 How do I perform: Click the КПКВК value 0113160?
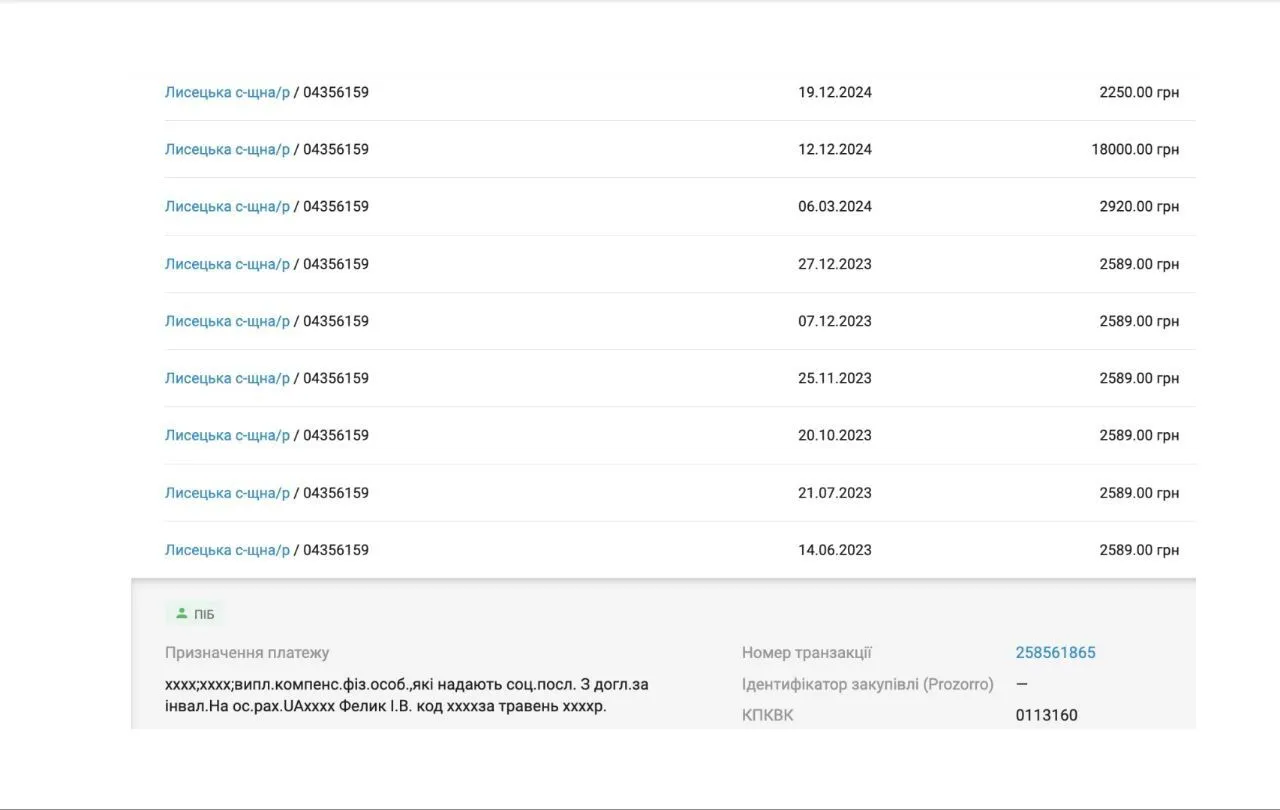coord(1046,715)
